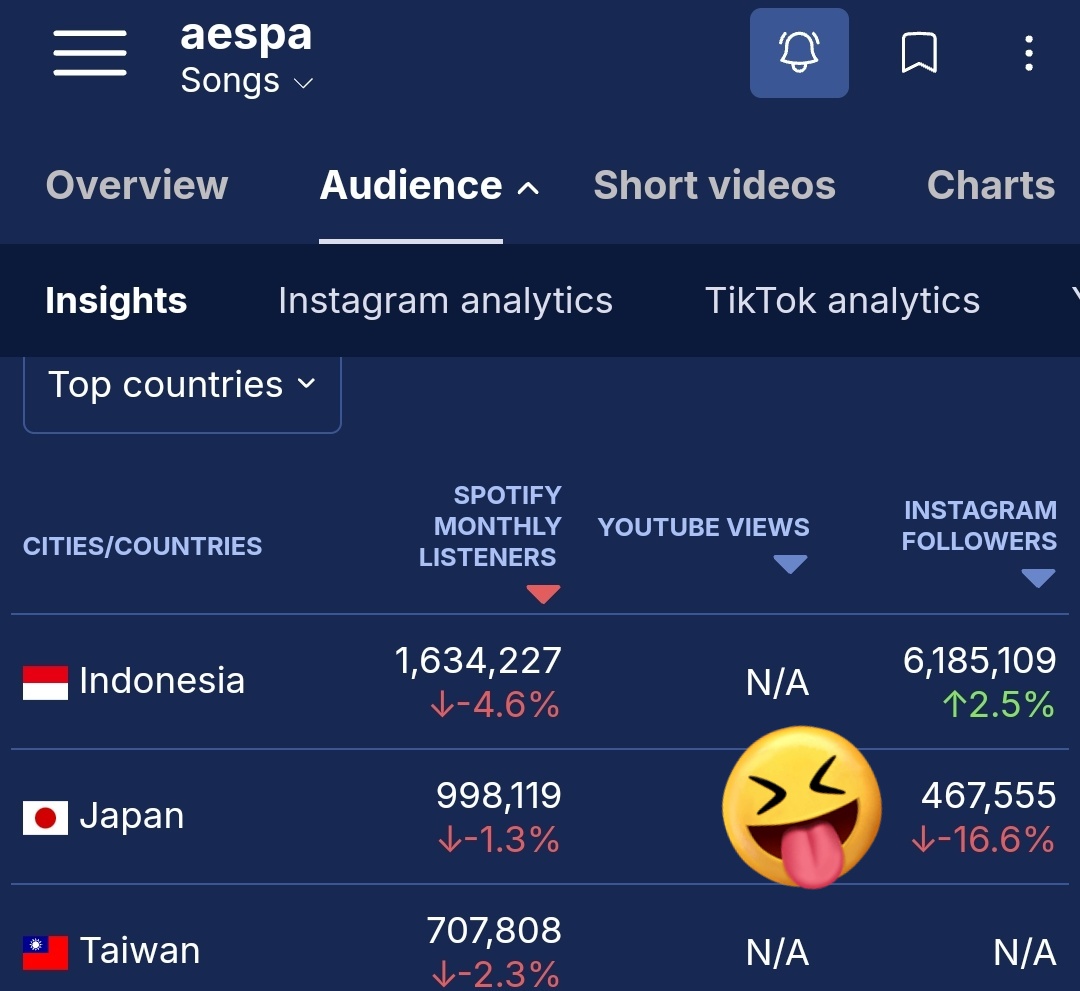Screen dimensions: 1080x991
Task: Go to the Charts tab
Action: coord(990,185)
